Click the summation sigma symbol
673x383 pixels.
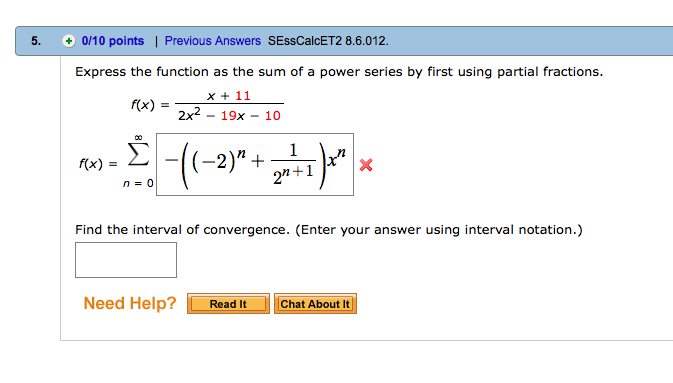click(138, 155)
